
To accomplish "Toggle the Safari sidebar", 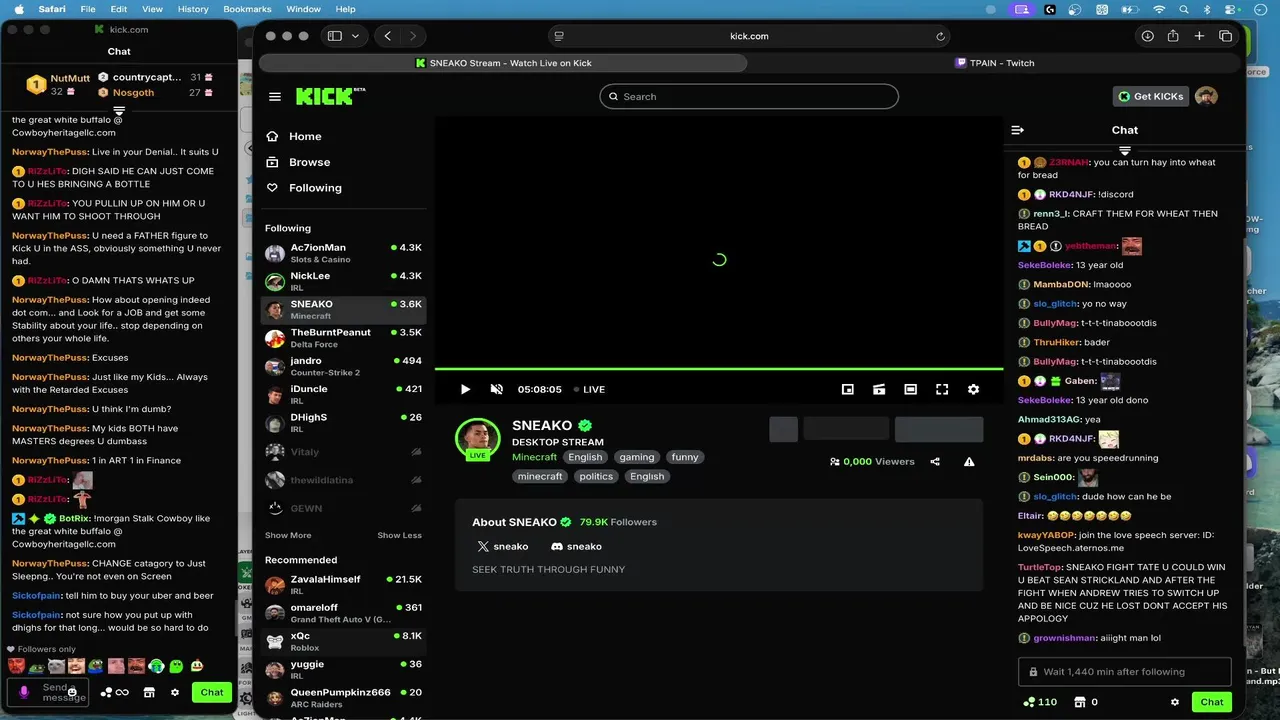I will click(x=335, y=36).
